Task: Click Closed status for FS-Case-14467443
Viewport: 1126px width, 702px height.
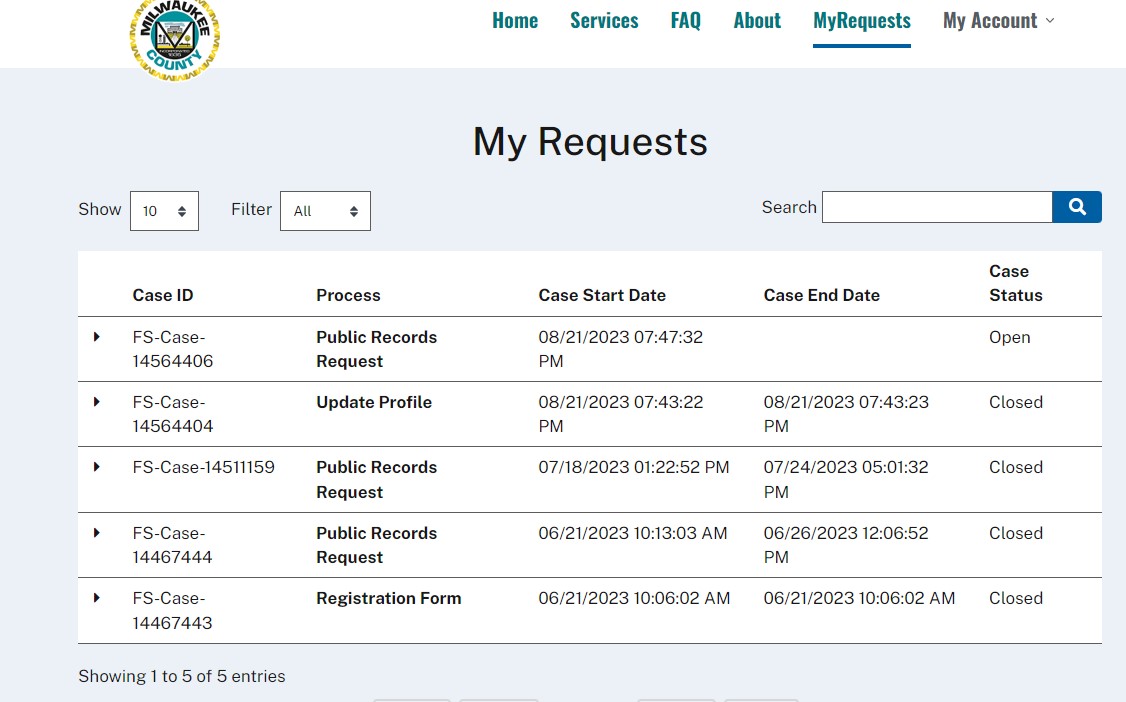Action: 1015,598
